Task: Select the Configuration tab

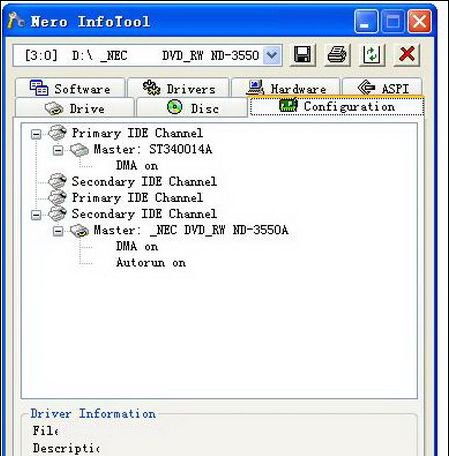Action: 337,107
